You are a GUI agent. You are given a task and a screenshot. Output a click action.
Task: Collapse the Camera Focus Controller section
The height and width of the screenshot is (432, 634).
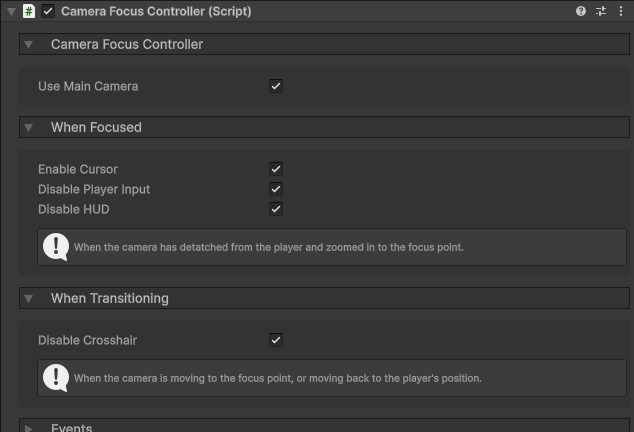pos(29,45)
